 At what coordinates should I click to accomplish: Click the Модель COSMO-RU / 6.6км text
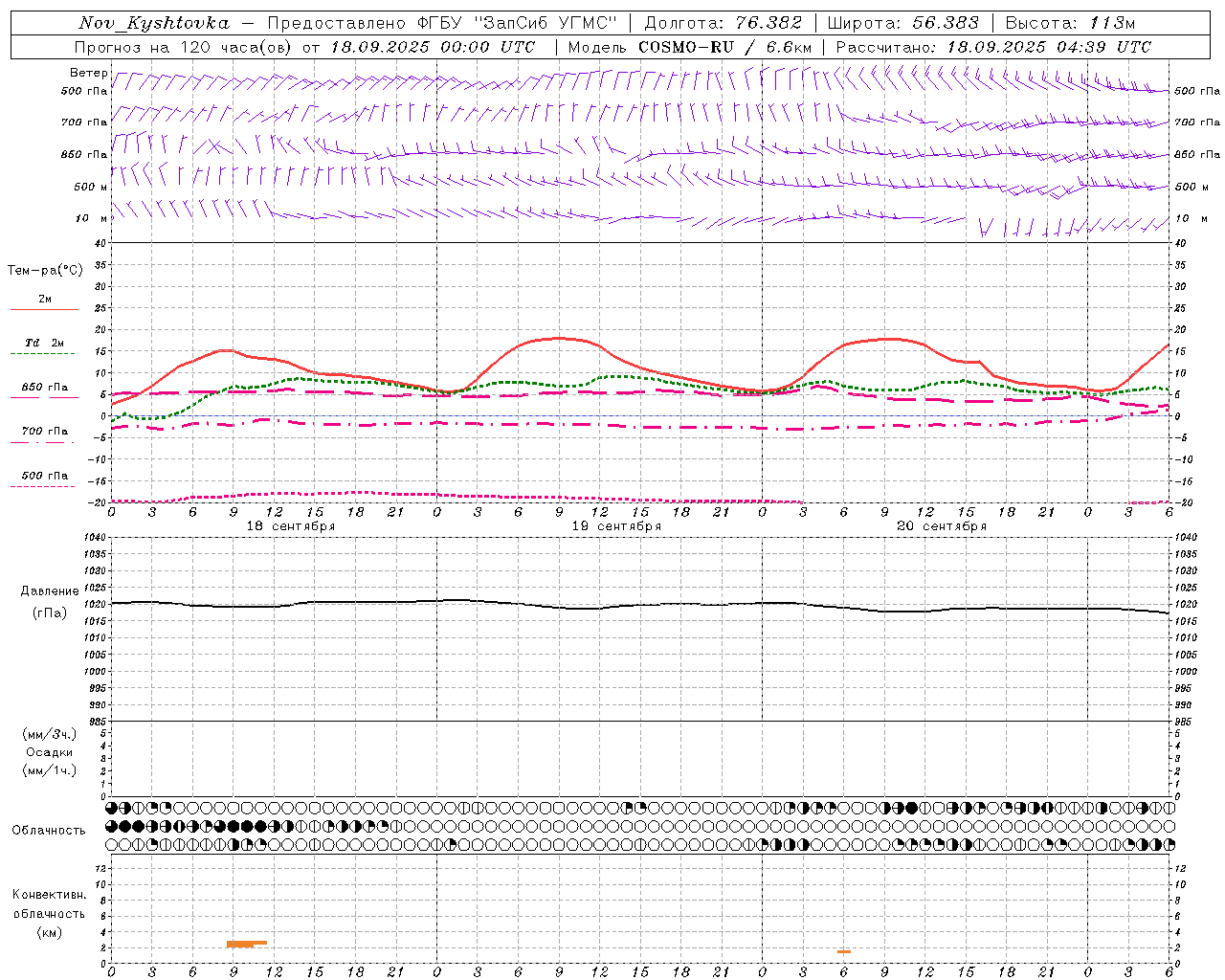tap(689, 47)
